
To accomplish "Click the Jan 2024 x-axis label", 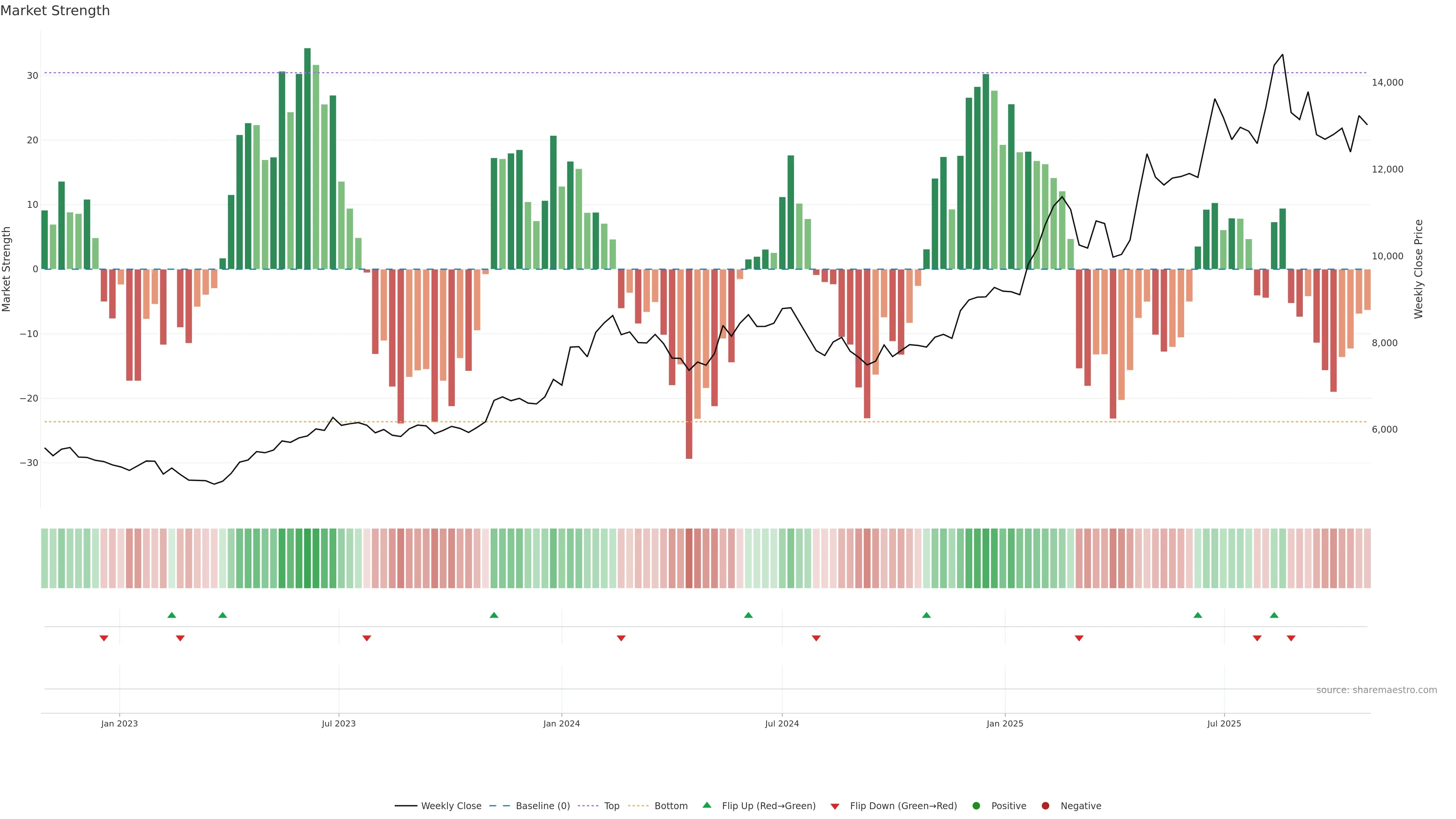I will click(561, 723).
